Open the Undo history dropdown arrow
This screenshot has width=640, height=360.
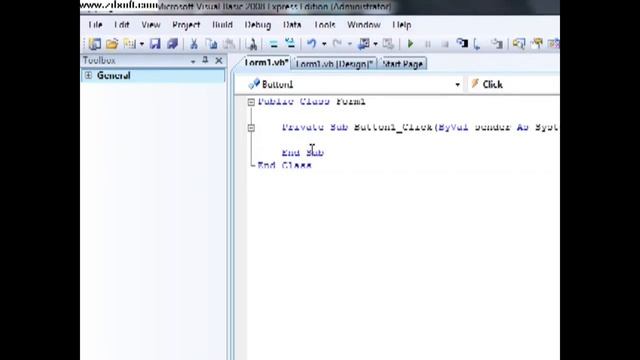pyautogui.click(x=324, y=44)
